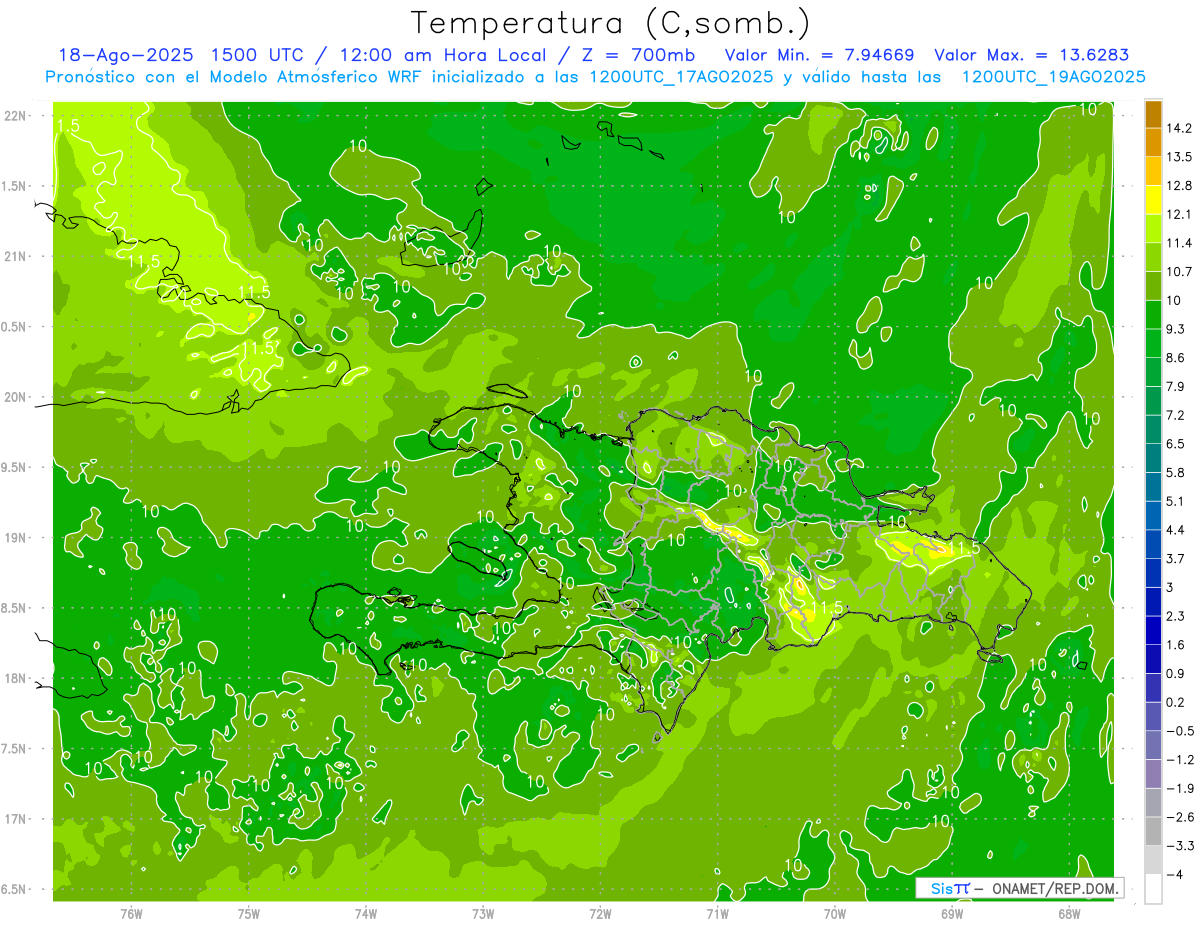
Task: Click the -4 value on color scale
Action: (x=1174, y=874)
